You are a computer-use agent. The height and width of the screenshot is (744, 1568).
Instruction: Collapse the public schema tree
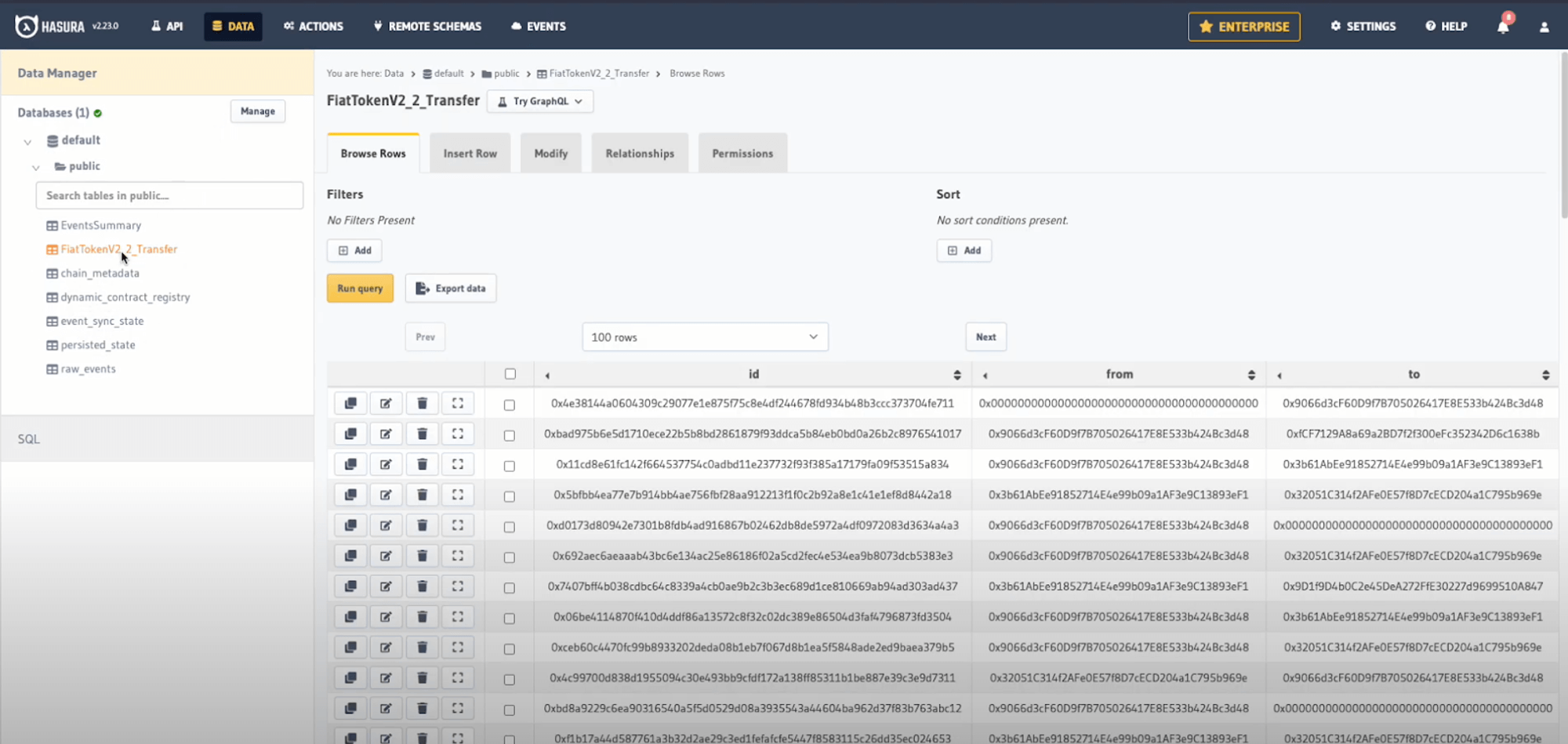(35, 166)
